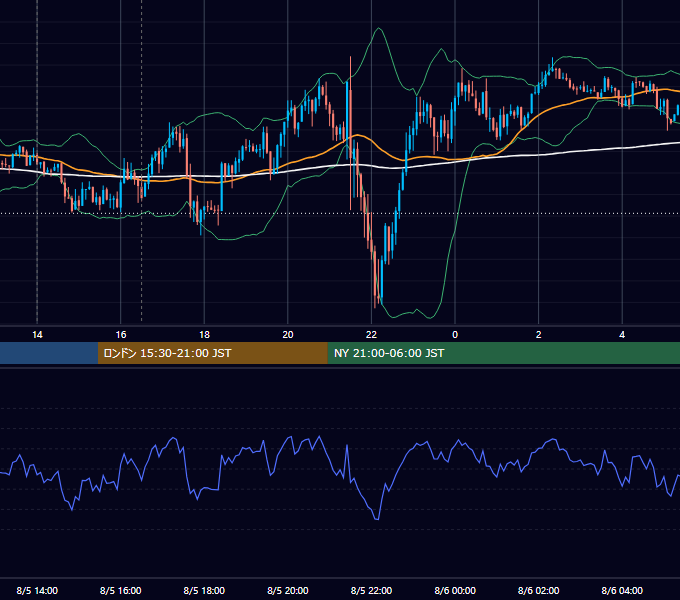Screen dimensions: 680x600
Task: Click the 8/5 22:00 date label
Action: (371, 590)
